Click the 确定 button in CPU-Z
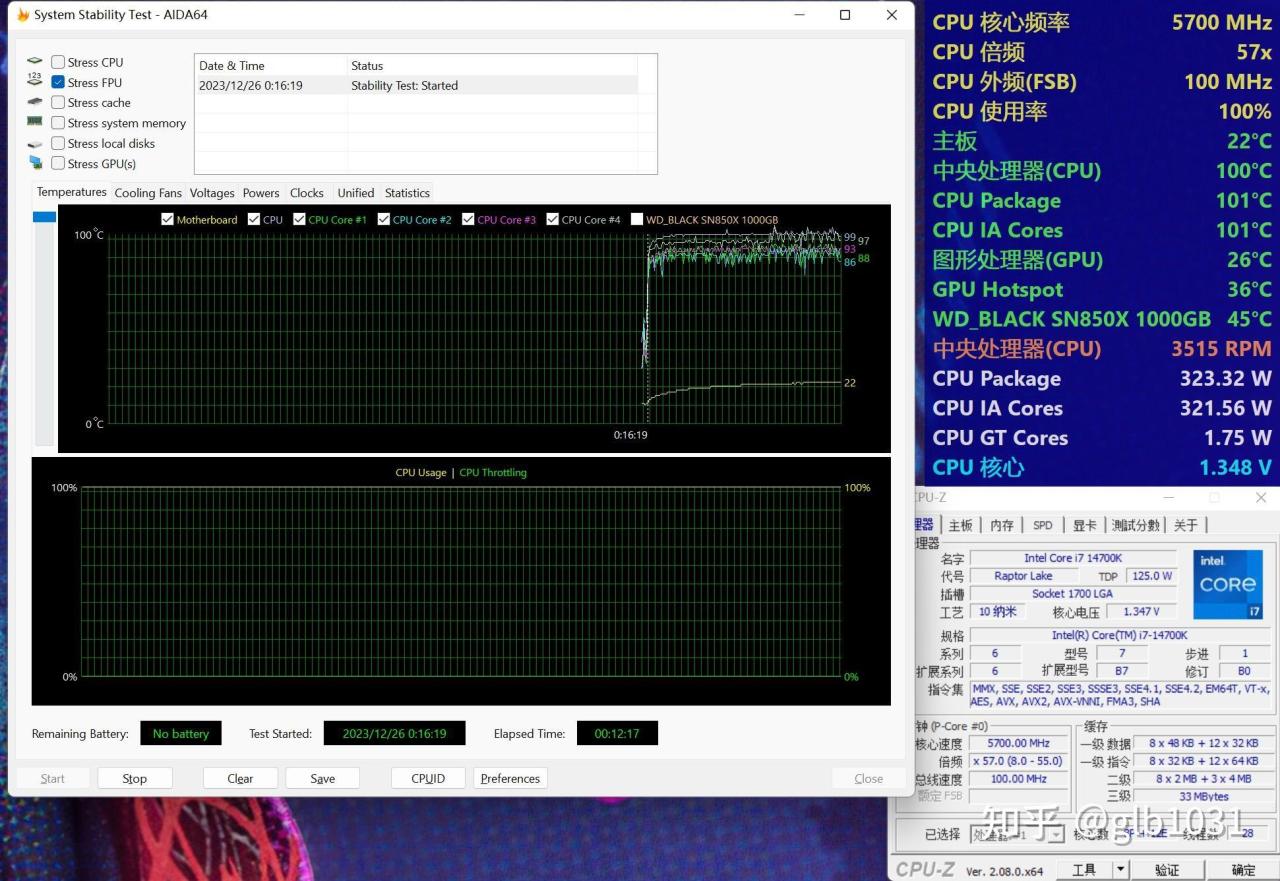This screenshot has width=1280, height=881. click(x=1243, y=869)
